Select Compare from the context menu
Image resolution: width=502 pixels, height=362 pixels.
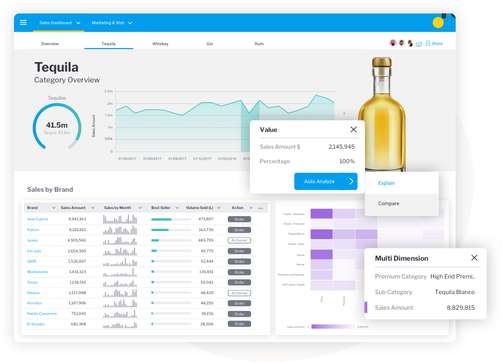388,203
